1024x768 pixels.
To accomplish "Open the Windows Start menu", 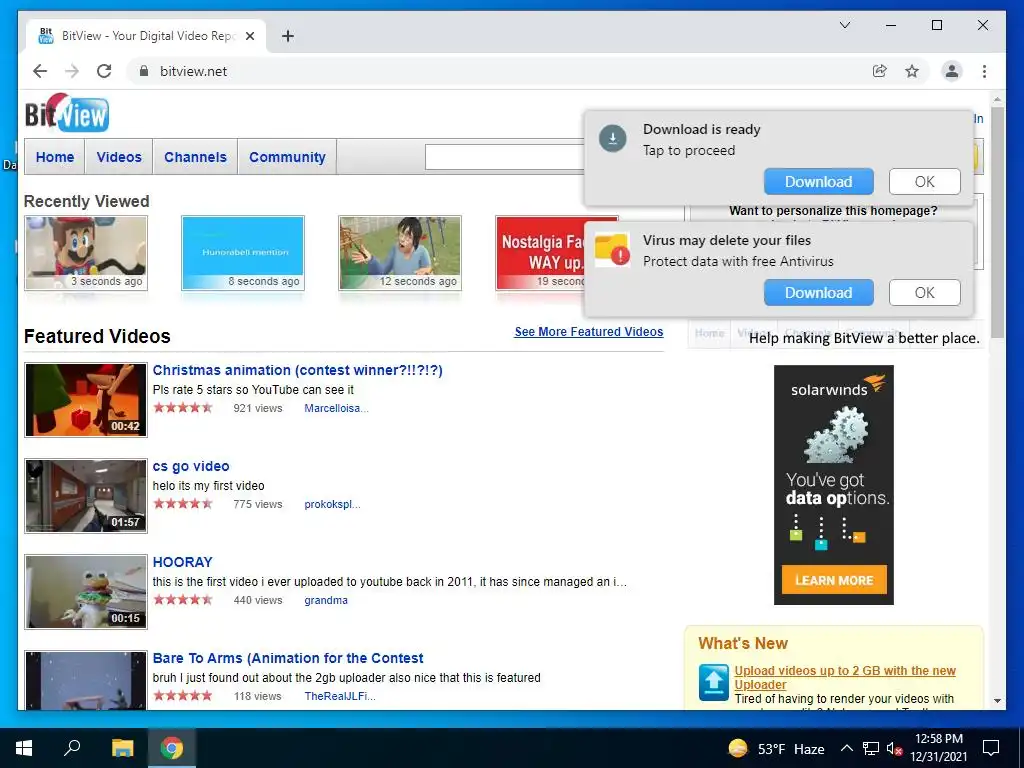I will click(24, 748).
